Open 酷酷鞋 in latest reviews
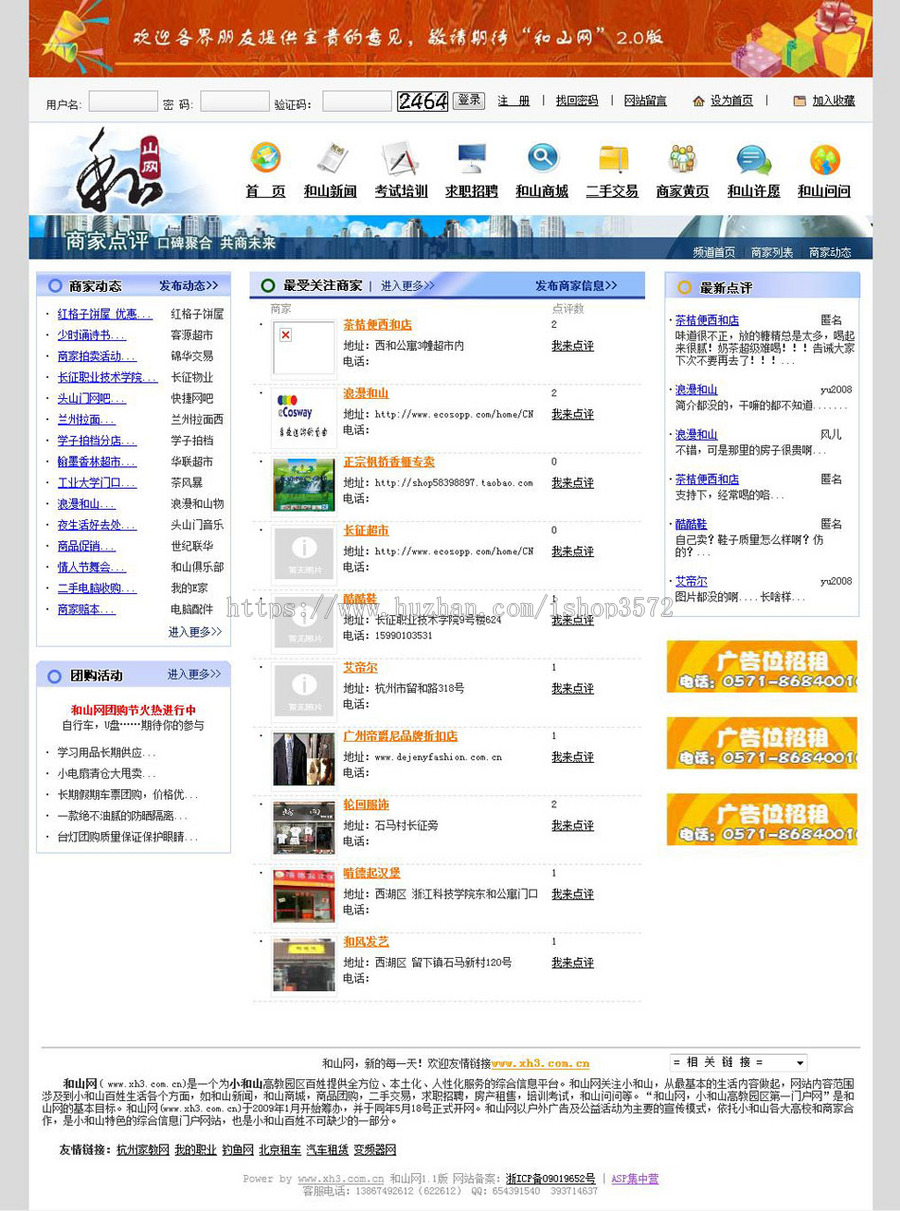 tap(693, 524)
